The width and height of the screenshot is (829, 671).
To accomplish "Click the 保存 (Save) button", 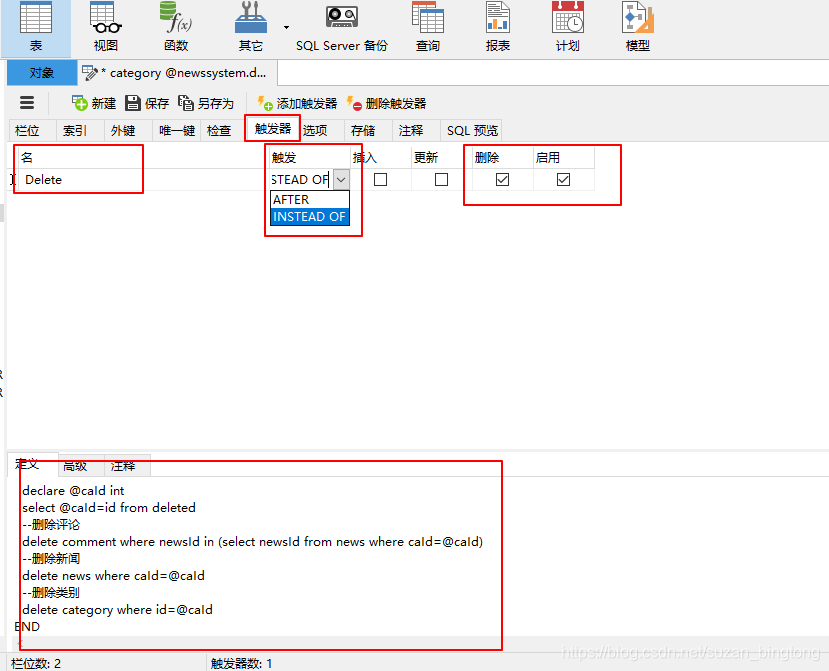I will point(147,103).
